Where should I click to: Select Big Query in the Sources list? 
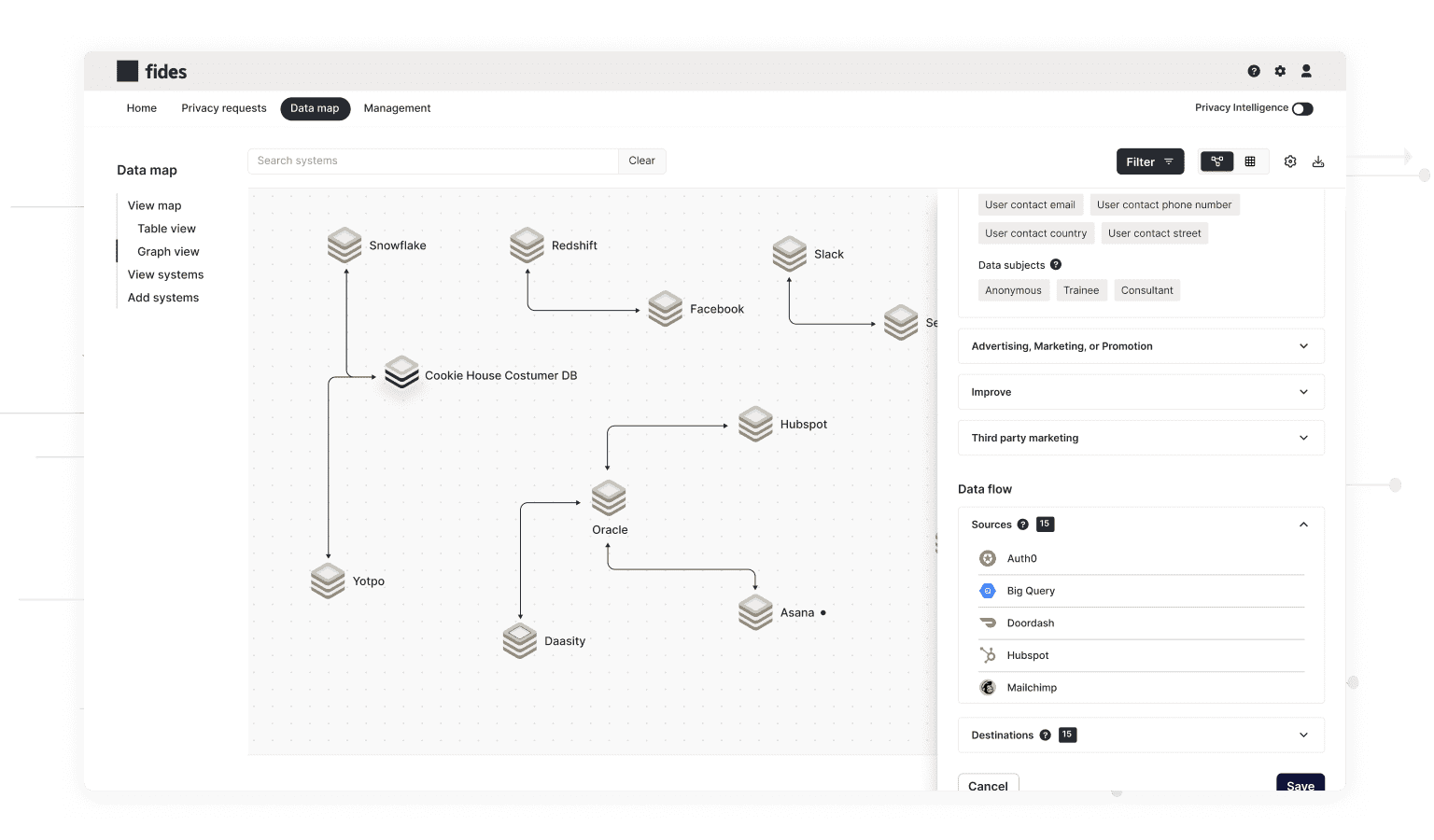point(1141,591)
